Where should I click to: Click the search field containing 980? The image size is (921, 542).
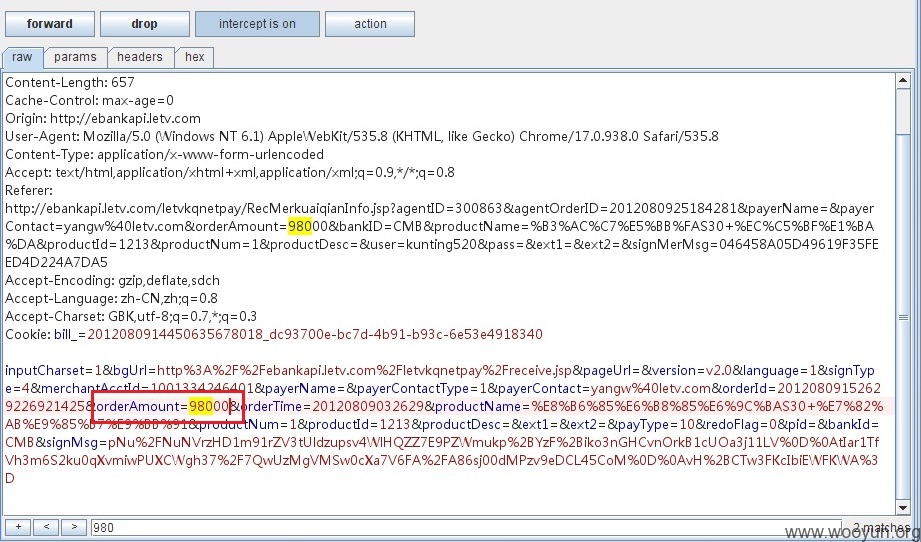(466, 527)
